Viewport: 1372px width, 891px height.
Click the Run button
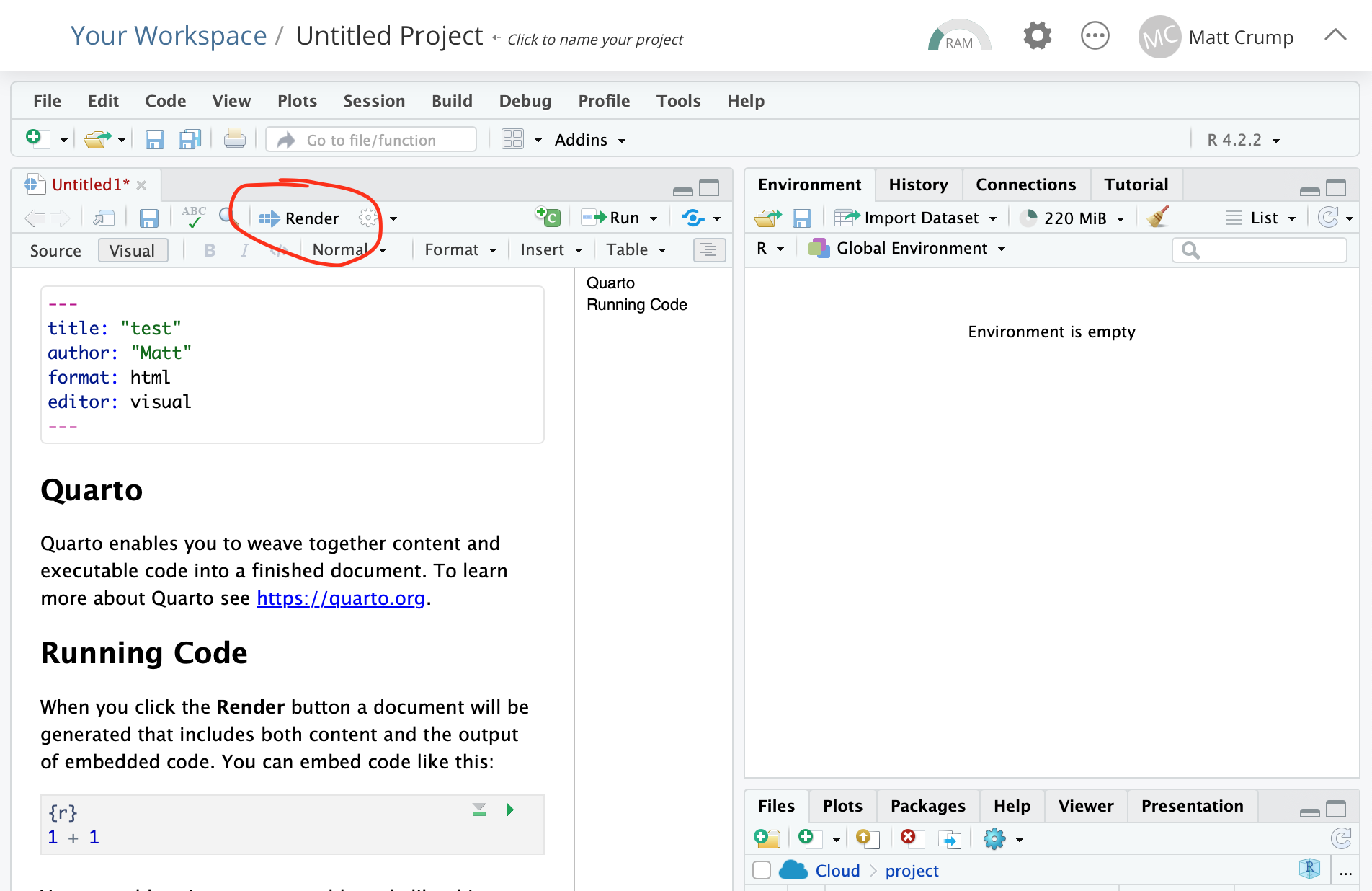tap(610, 218)
